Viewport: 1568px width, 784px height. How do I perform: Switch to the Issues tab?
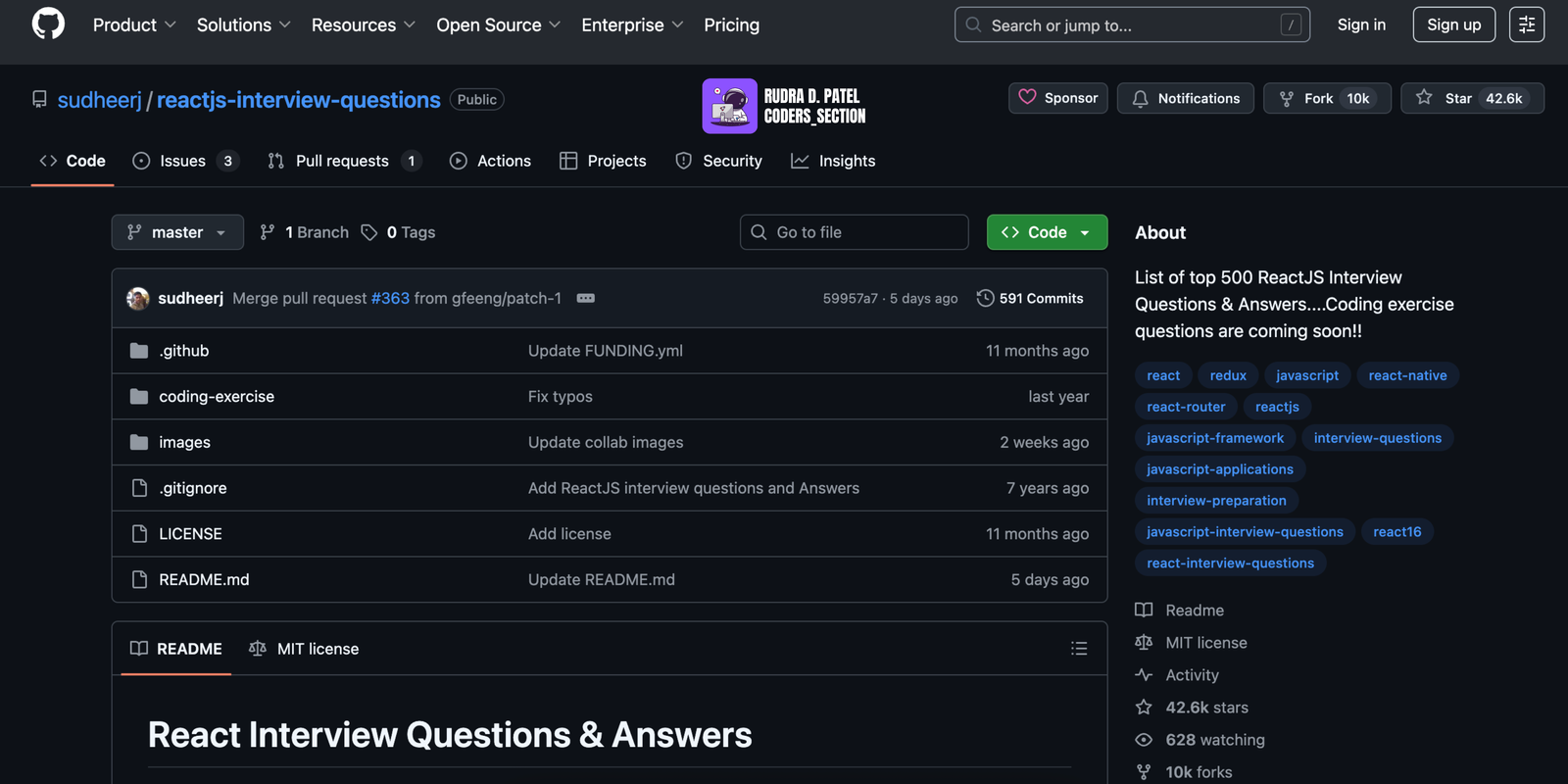coord(183,161)
